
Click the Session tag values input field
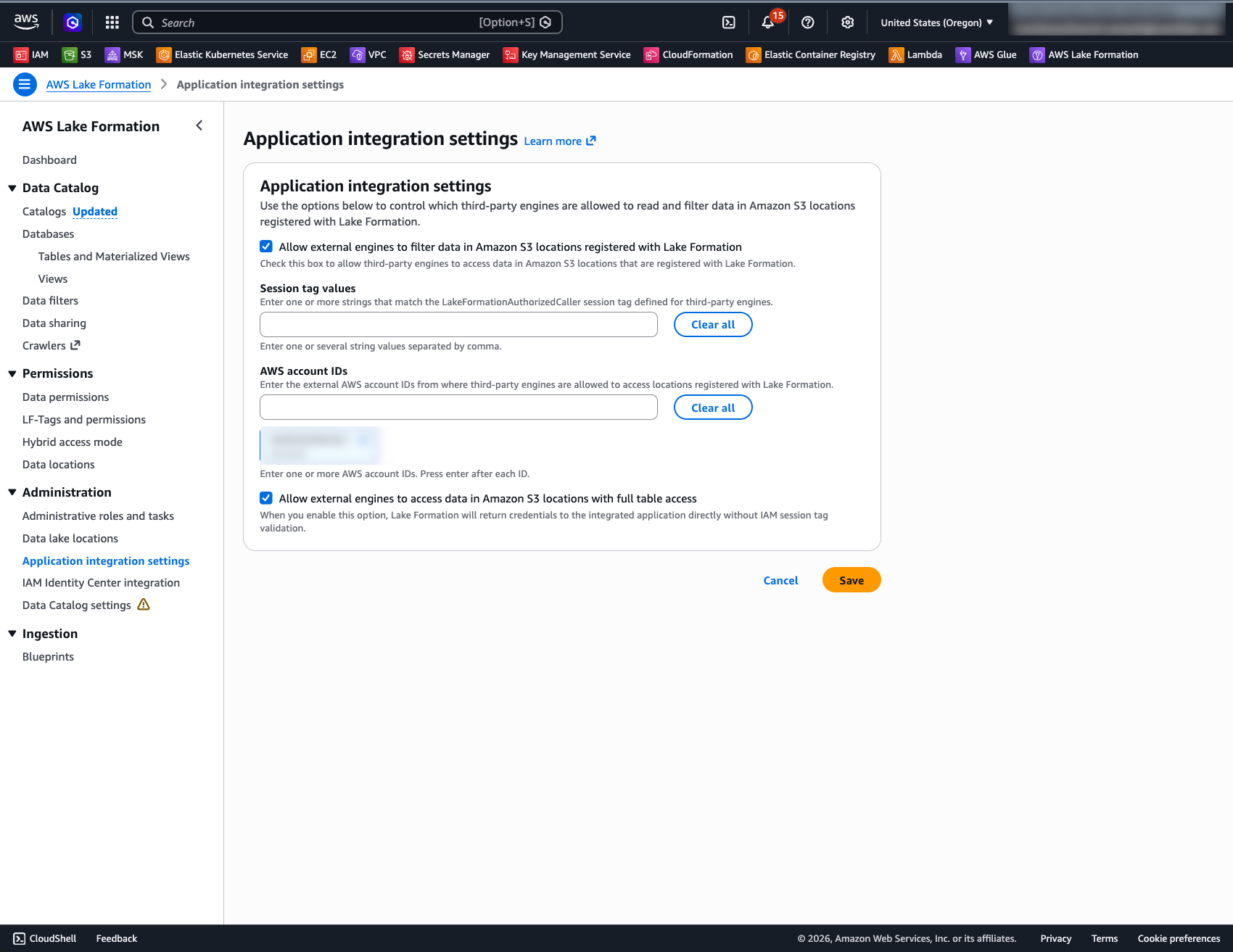click(x=458, y=324)
